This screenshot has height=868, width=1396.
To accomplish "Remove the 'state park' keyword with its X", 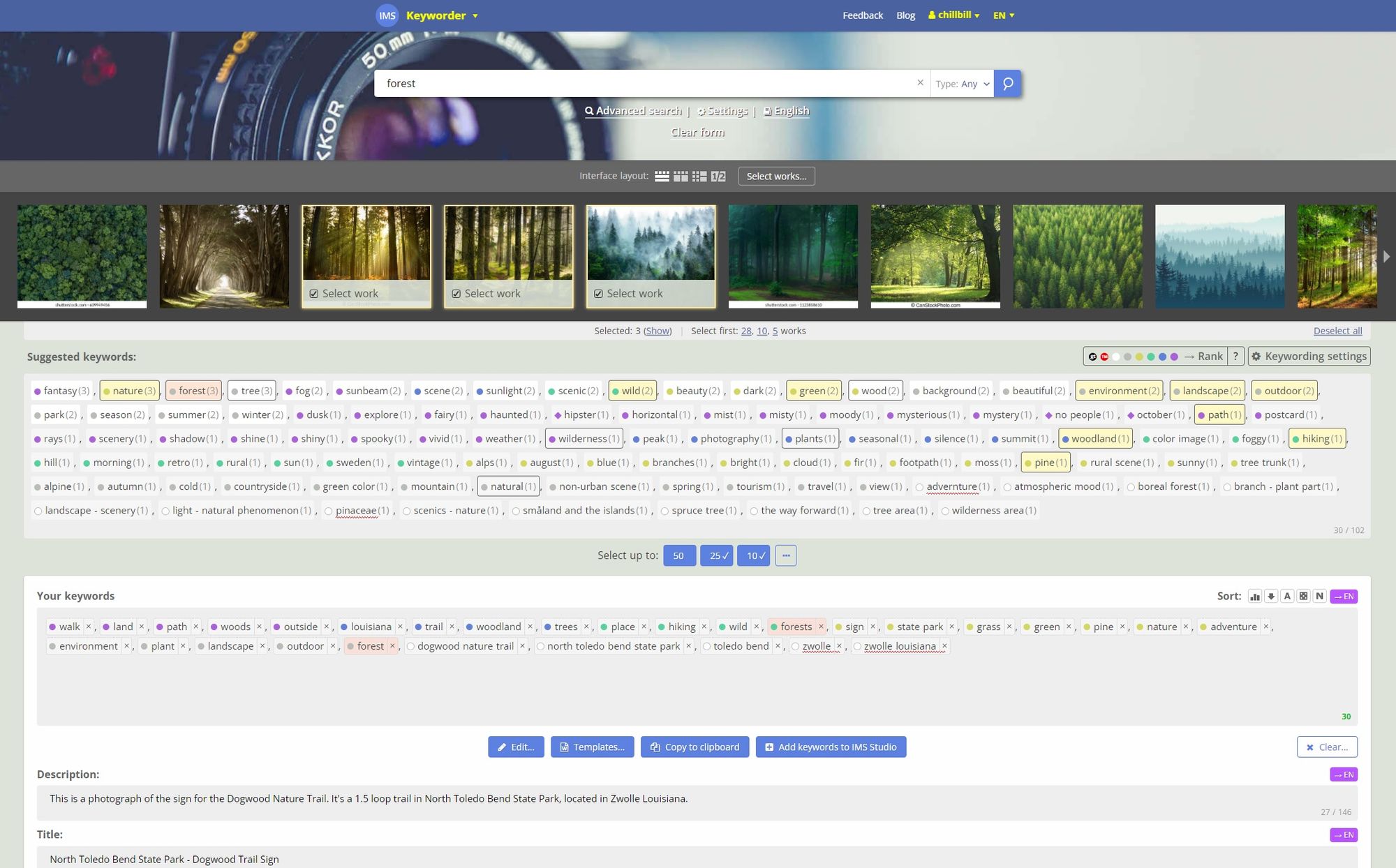I will [951, 627].
